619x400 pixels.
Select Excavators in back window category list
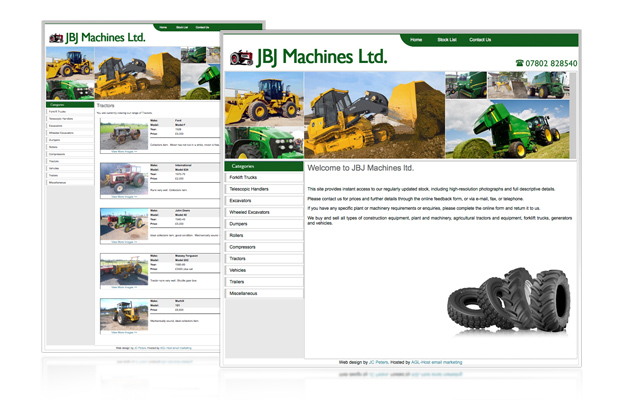70,126
